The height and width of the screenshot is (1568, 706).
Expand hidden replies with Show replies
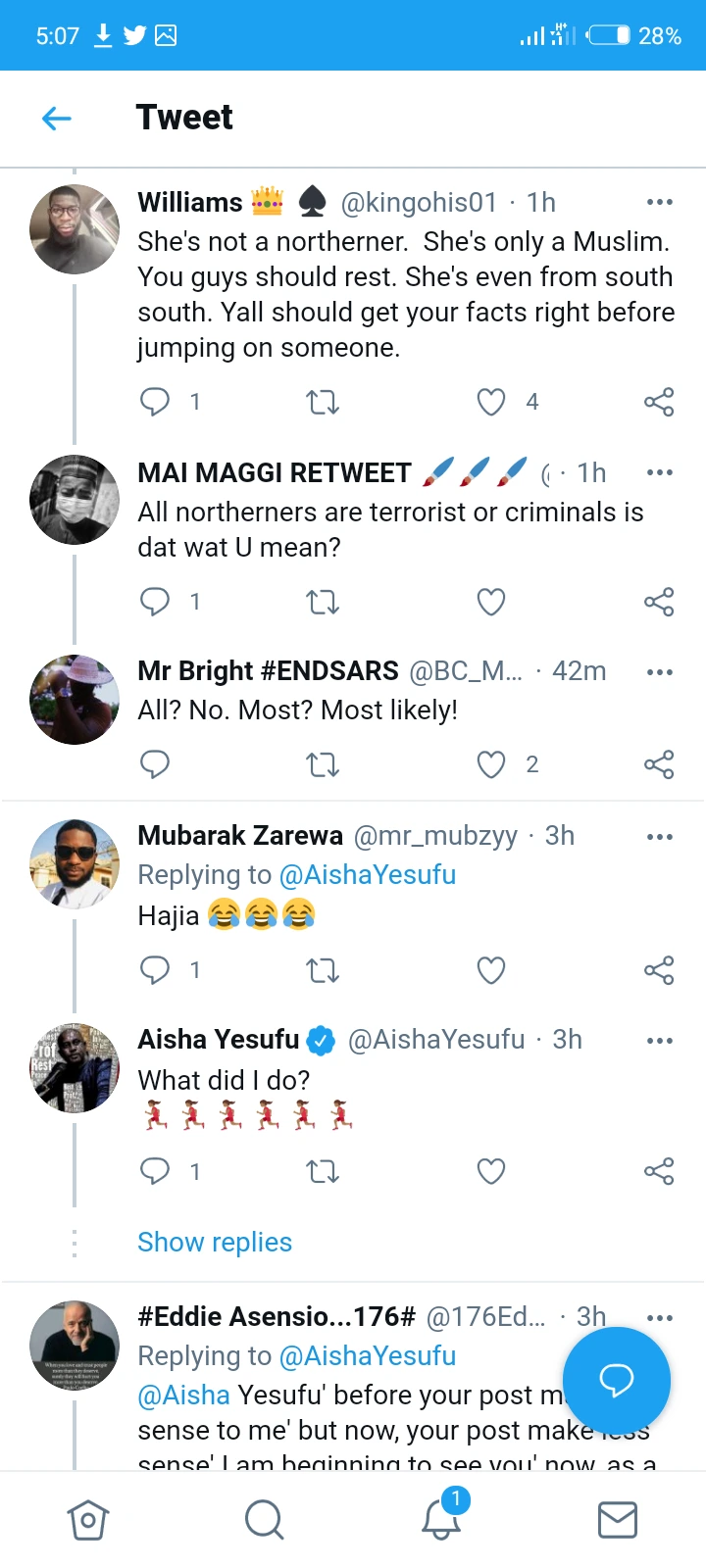(x=215, y=1243)
